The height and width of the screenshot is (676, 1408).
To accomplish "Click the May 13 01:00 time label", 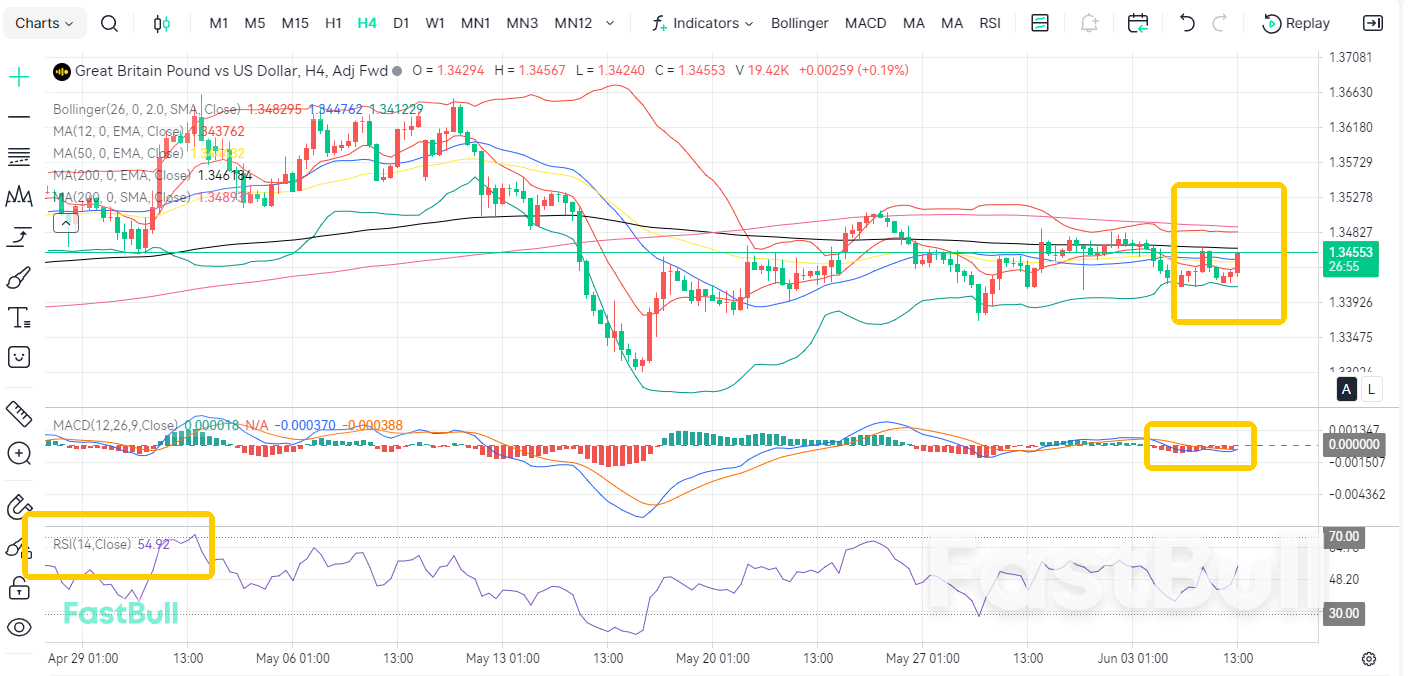I will [503, 658].
